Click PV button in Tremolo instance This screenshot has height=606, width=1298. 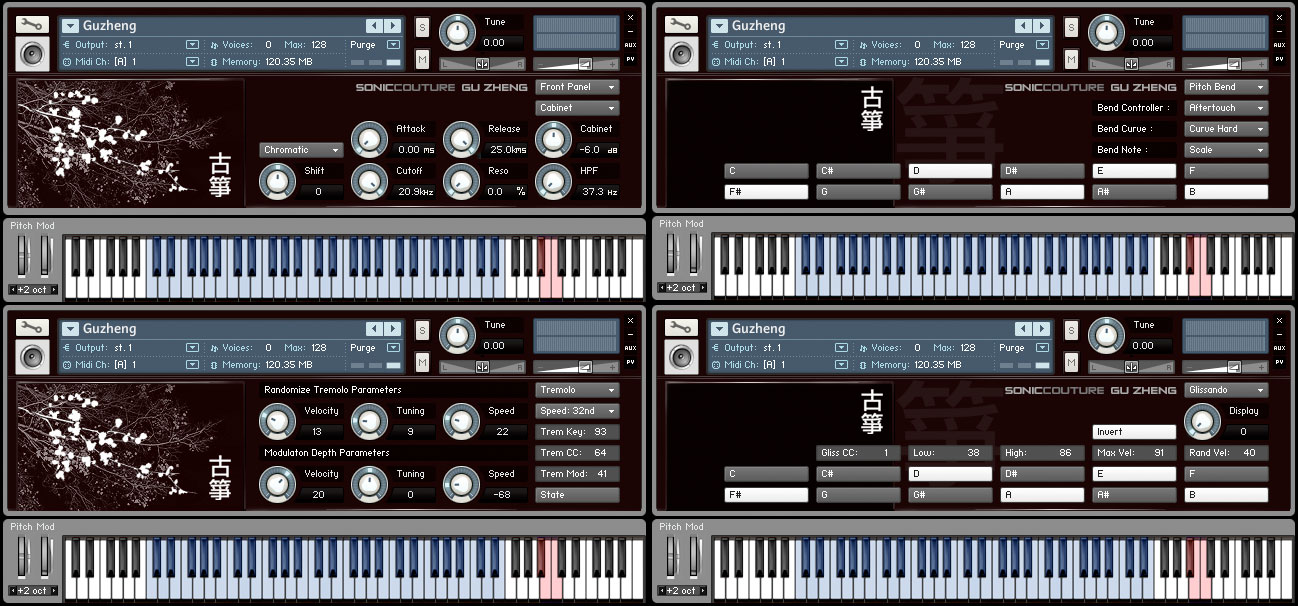630,361
